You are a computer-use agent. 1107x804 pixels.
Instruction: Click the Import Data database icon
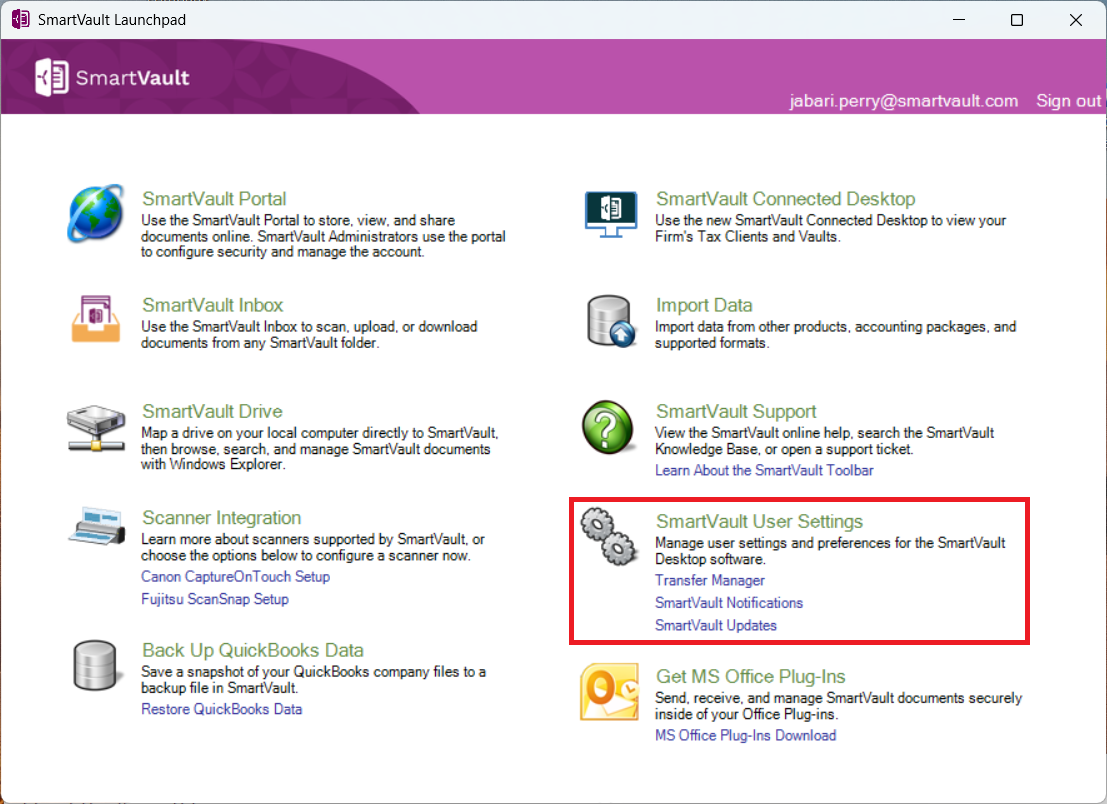click(x=611, y=320)
